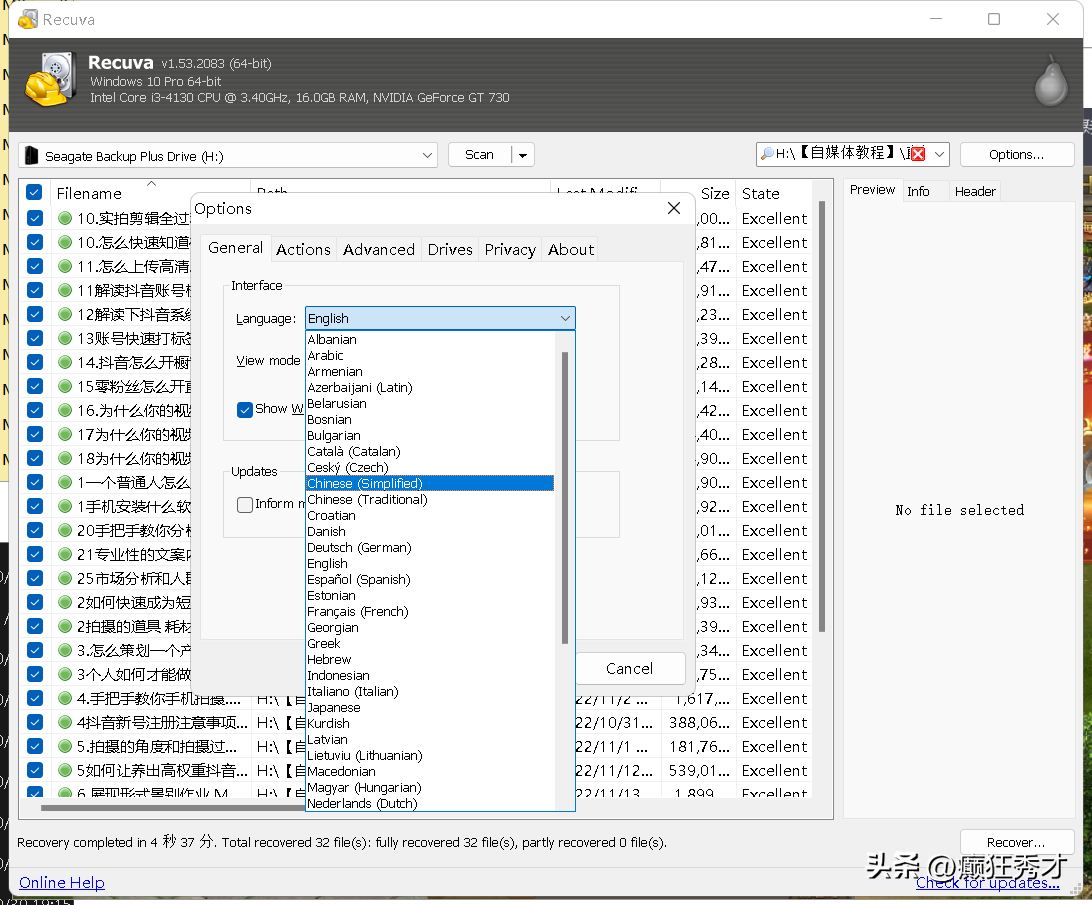Sort by the Size column header

pos(715,194)
